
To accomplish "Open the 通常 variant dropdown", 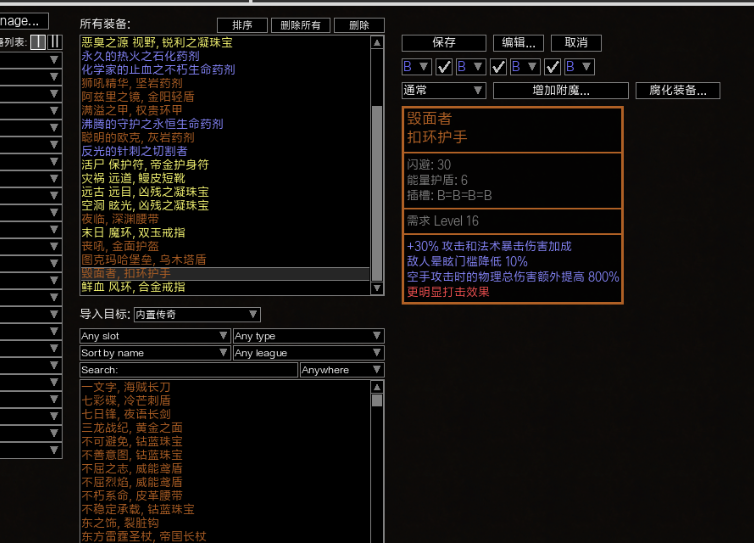I will tap(443, 90).
